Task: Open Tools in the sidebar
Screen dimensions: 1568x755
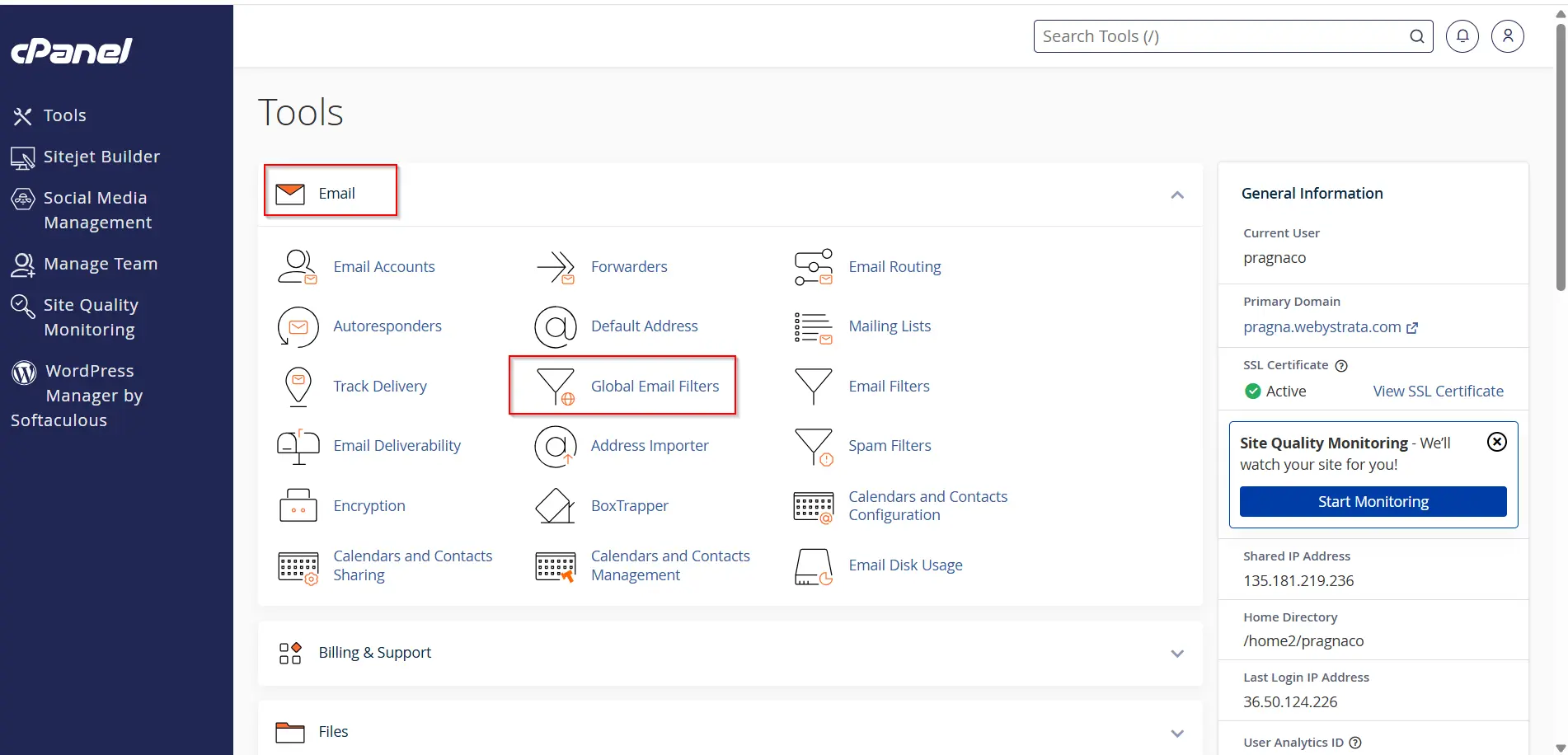Action: (64, 115)
